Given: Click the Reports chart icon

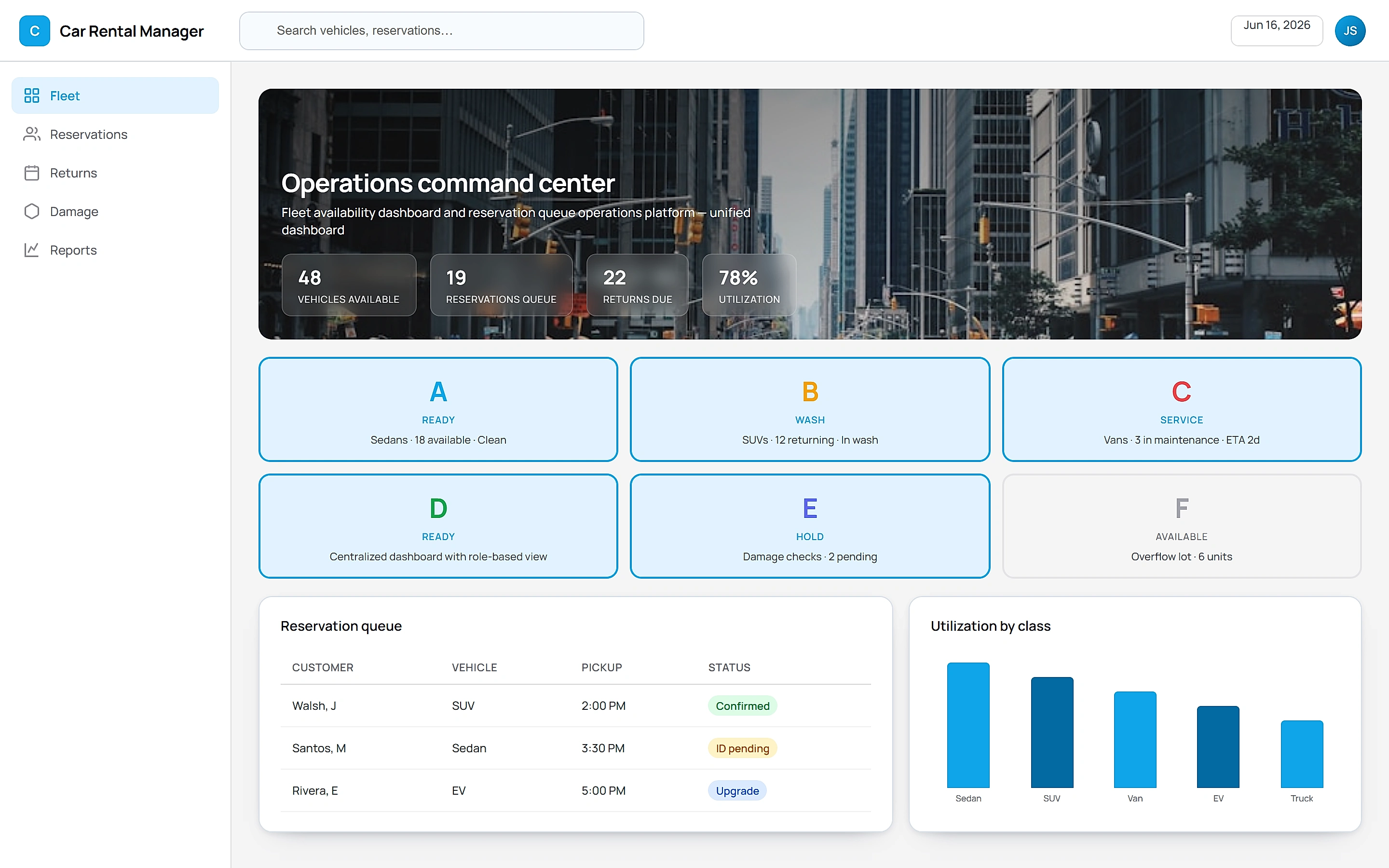Looking at the screenshot, I should (31, 250).
